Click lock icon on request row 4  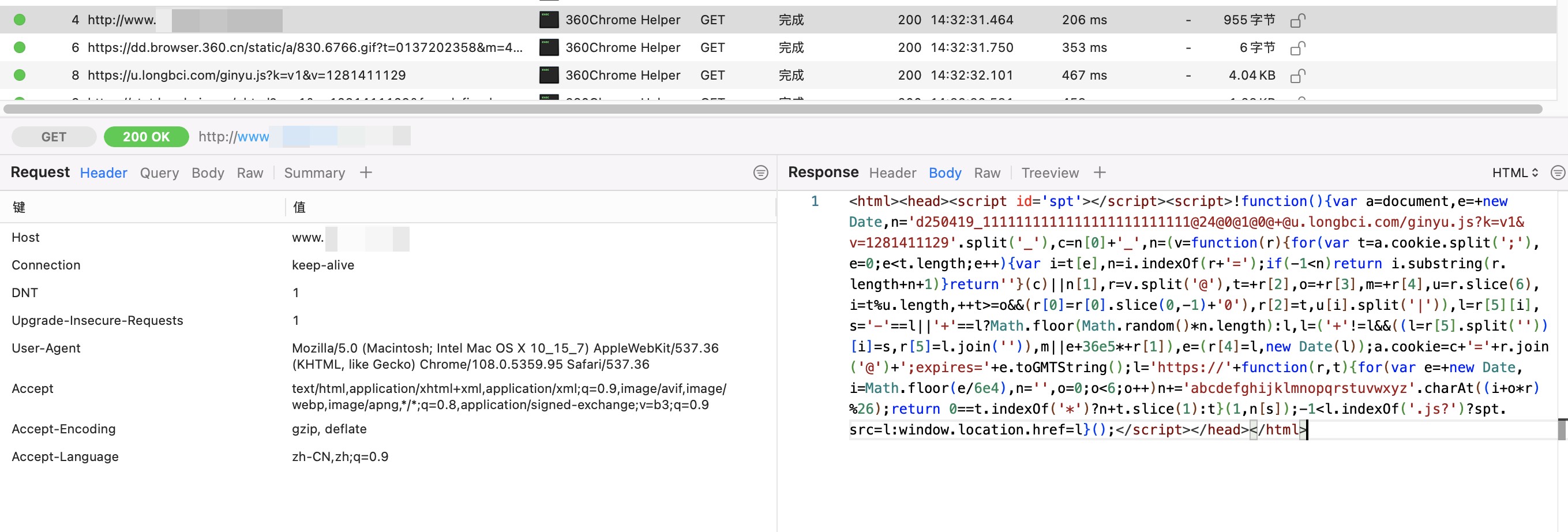(1297, 20)
